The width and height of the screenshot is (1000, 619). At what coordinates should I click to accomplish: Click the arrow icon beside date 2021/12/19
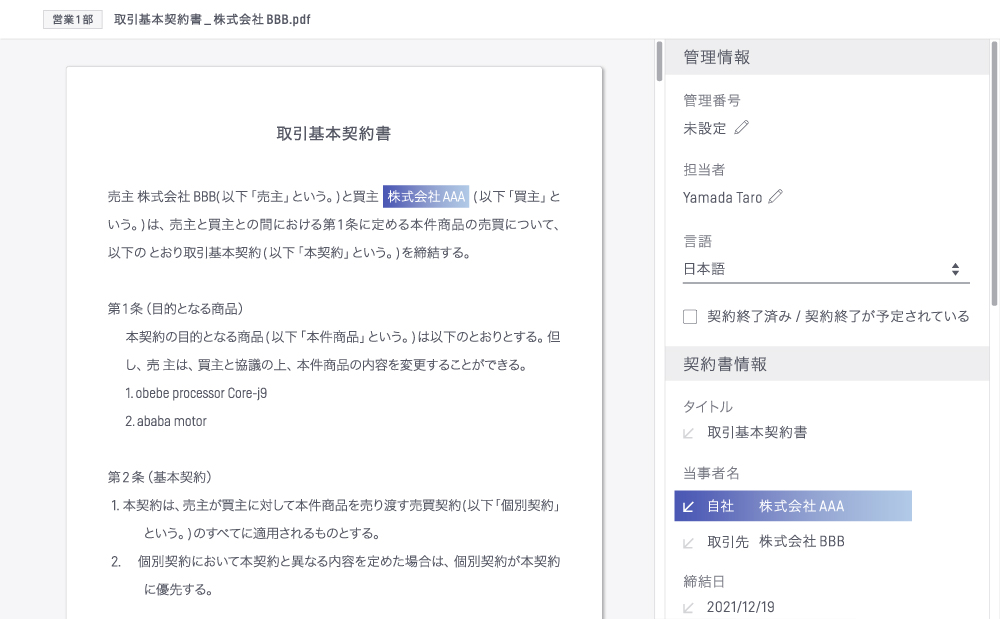(x=688, y=607)
